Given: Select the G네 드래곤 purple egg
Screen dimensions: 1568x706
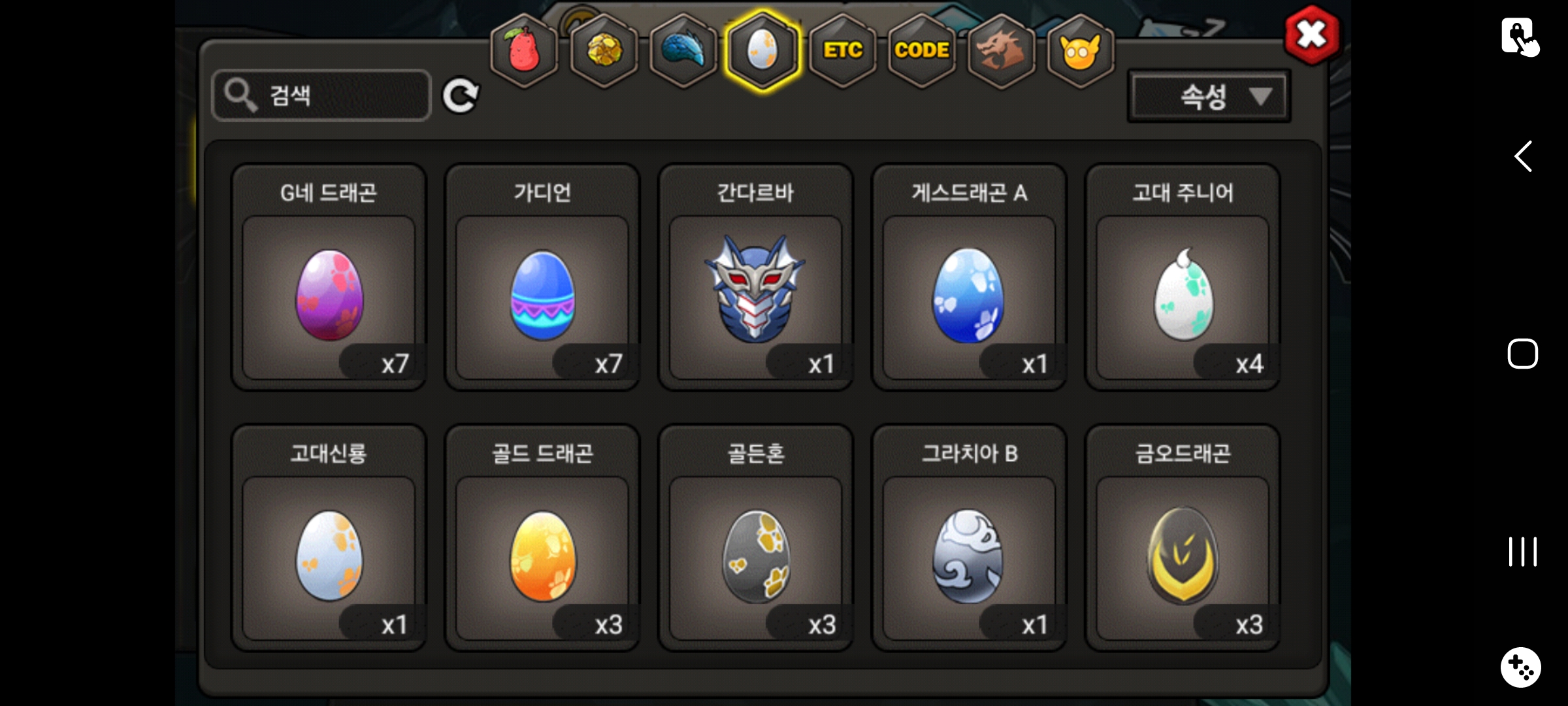Looking at the screenshot, I should pos(329,278).
